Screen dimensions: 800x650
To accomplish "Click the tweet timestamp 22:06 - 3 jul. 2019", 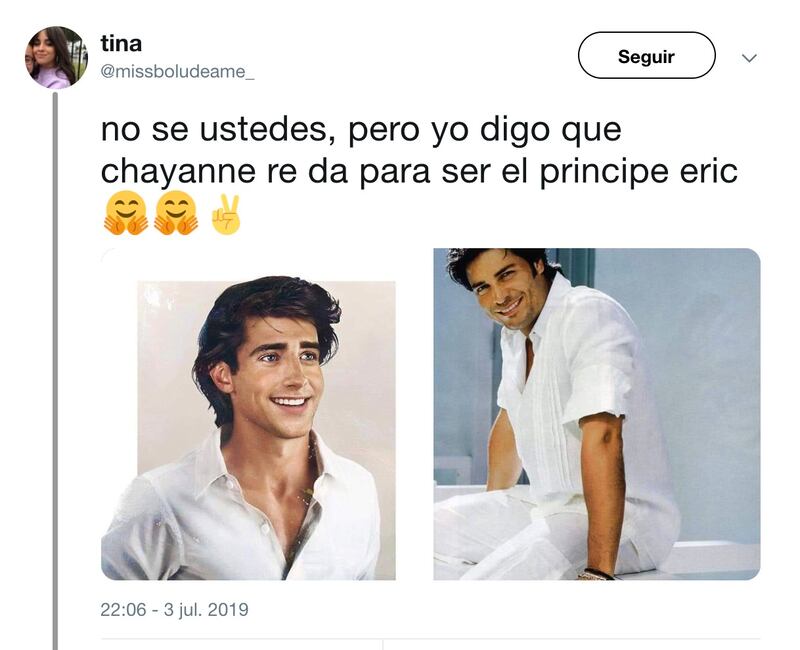I will (x=174, y=609).
